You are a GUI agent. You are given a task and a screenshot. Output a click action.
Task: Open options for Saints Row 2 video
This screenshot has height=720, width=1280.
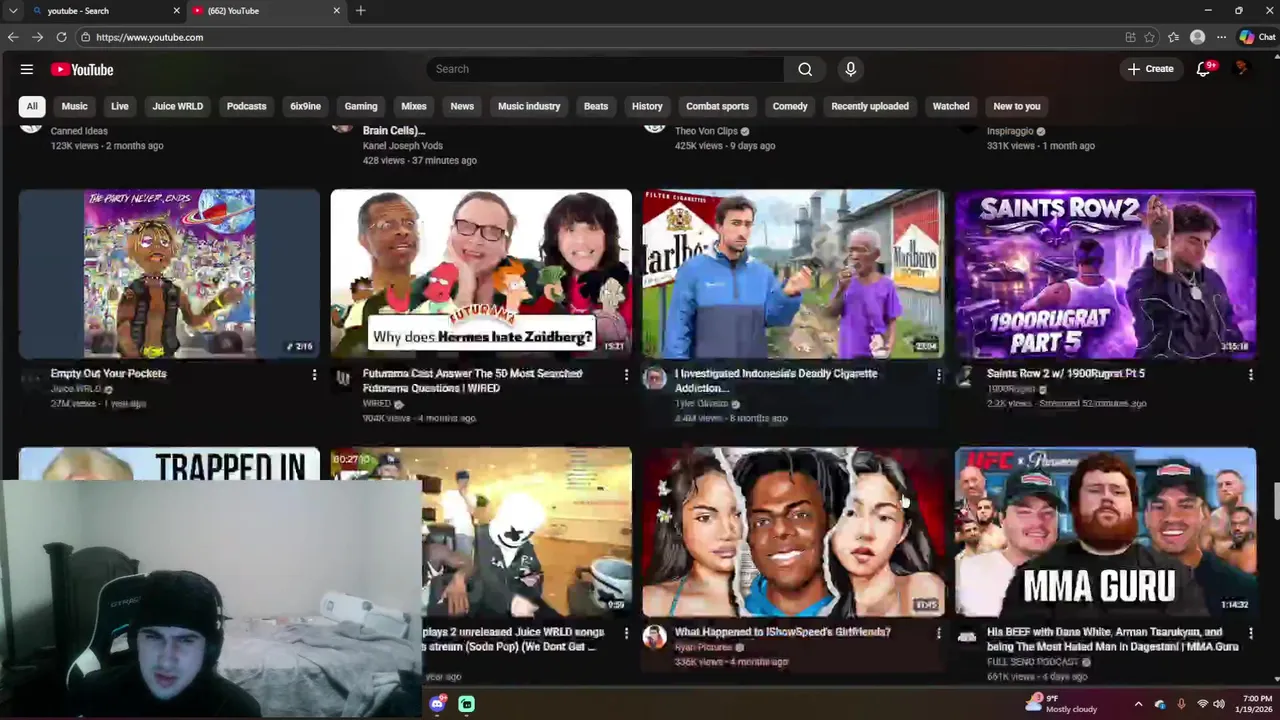(1250, 375)
